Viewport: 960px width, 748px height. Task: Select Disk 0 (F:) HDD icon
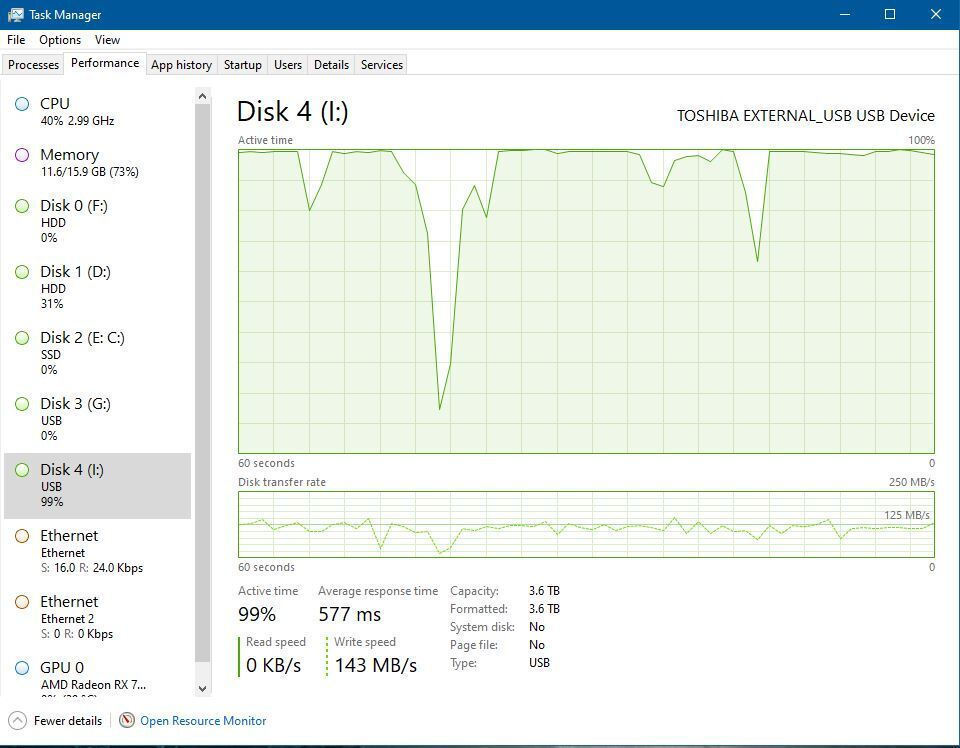point(22,206)
